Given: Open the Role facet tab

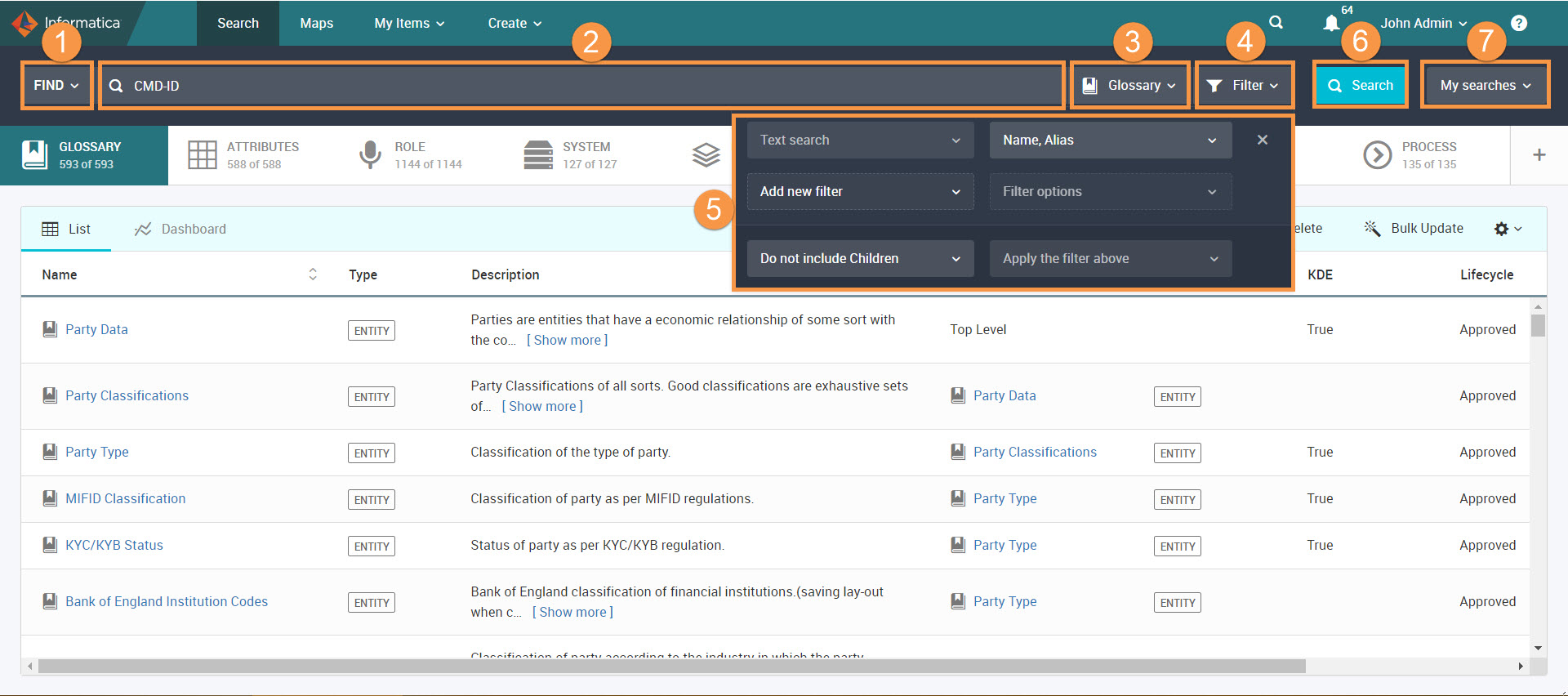Looking at the screenshot, I should click(x=410, y=155).
